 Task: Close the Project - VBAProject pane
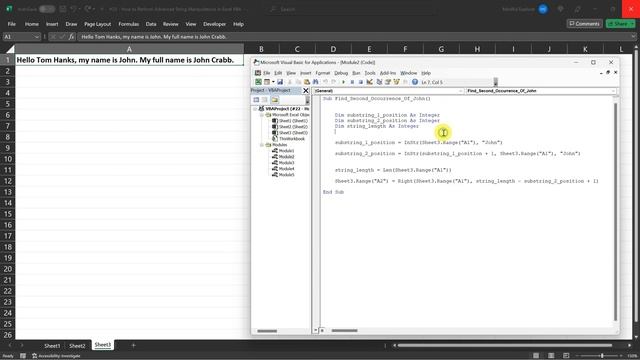coord(306,91)
